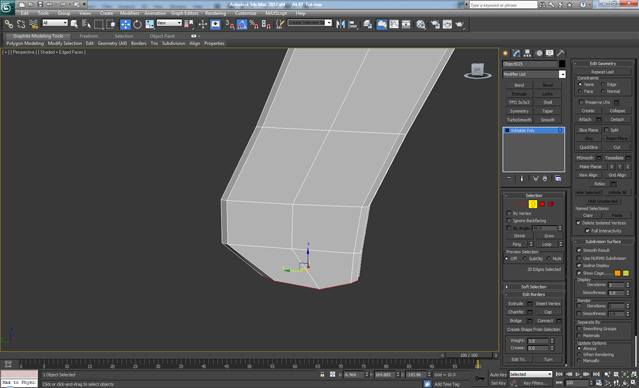Select Element sub-object level icon

click(551, 204)
